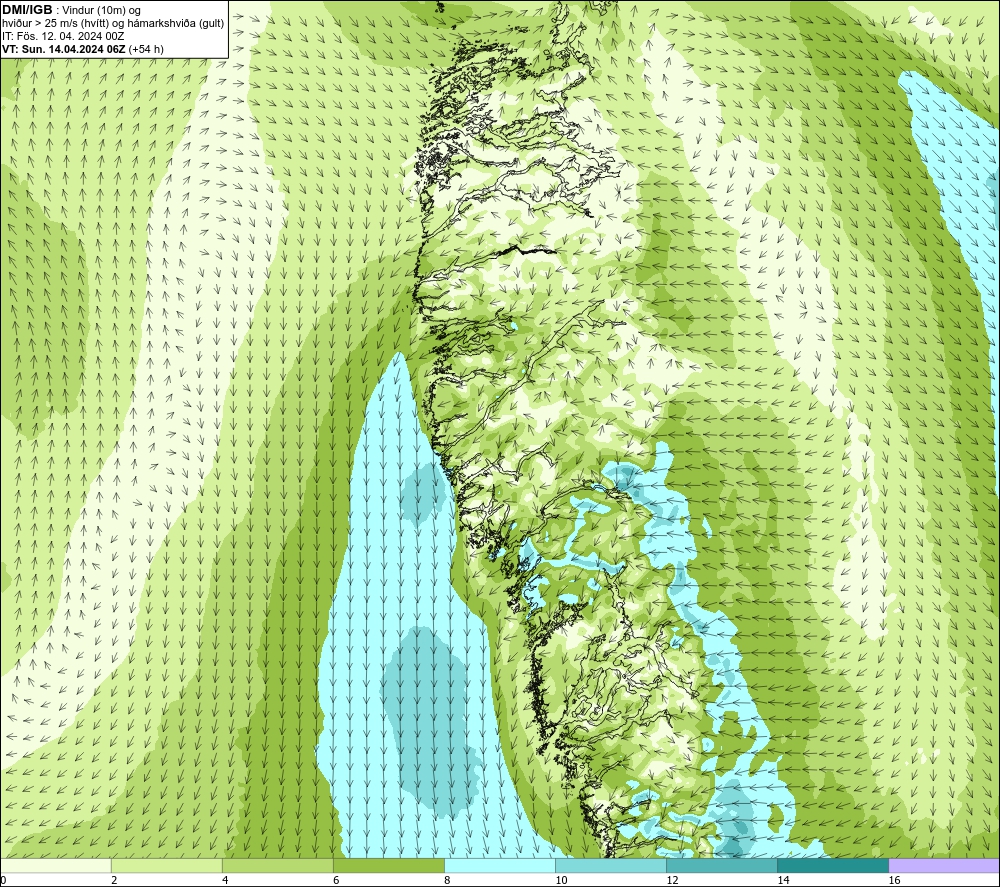
Task: Click the "10" scale label
Action: click(561, 881)
